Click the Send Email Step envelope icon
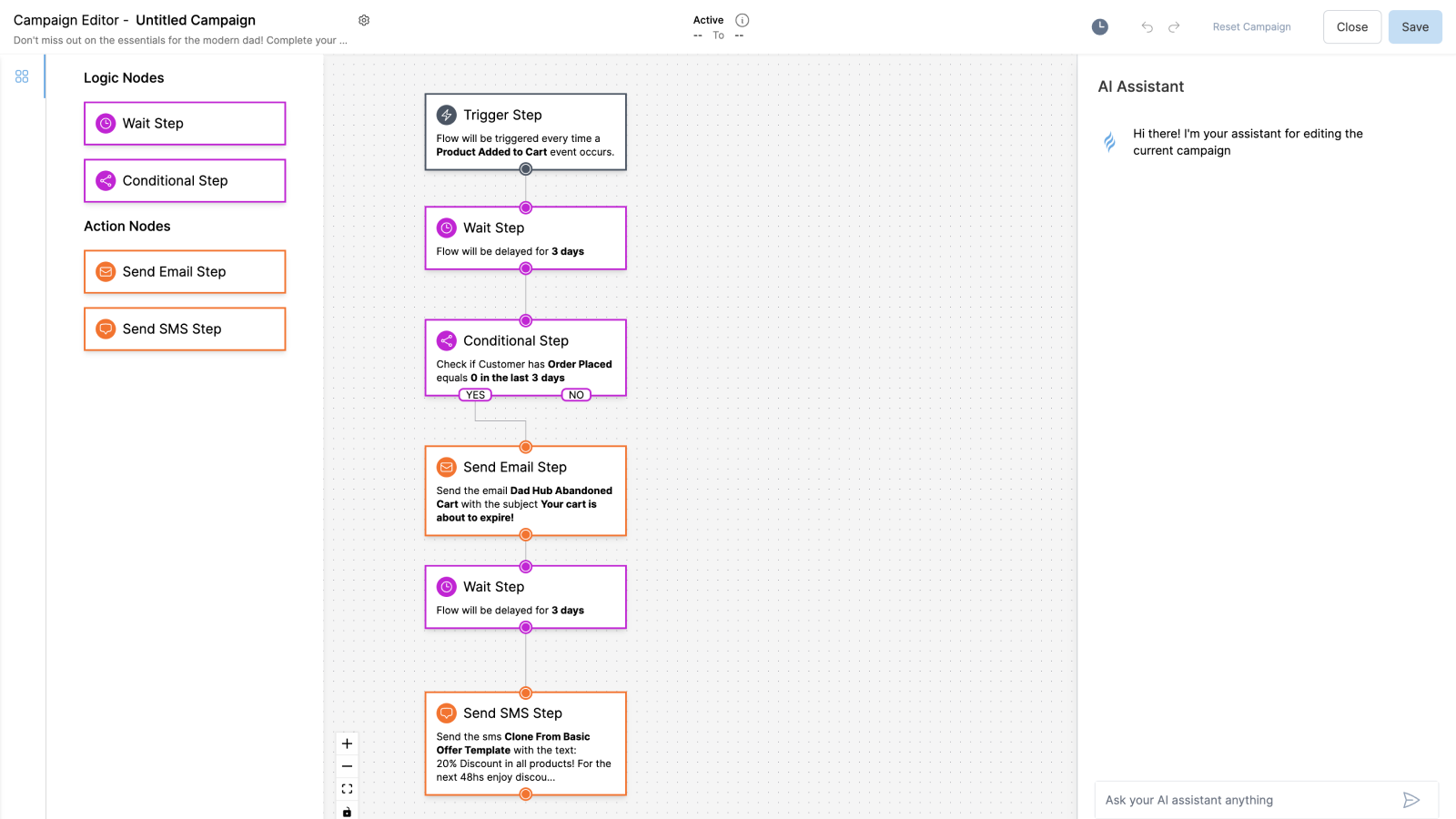This screenshot has width=1456, height=819. (x=105, y=271)
